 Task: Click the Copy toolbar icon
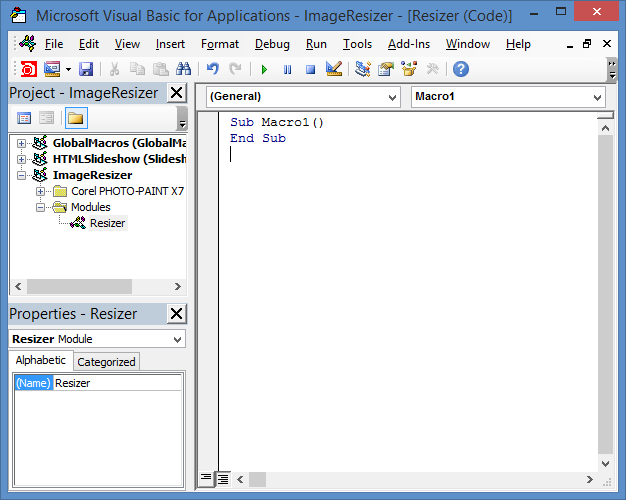[138, 69]
